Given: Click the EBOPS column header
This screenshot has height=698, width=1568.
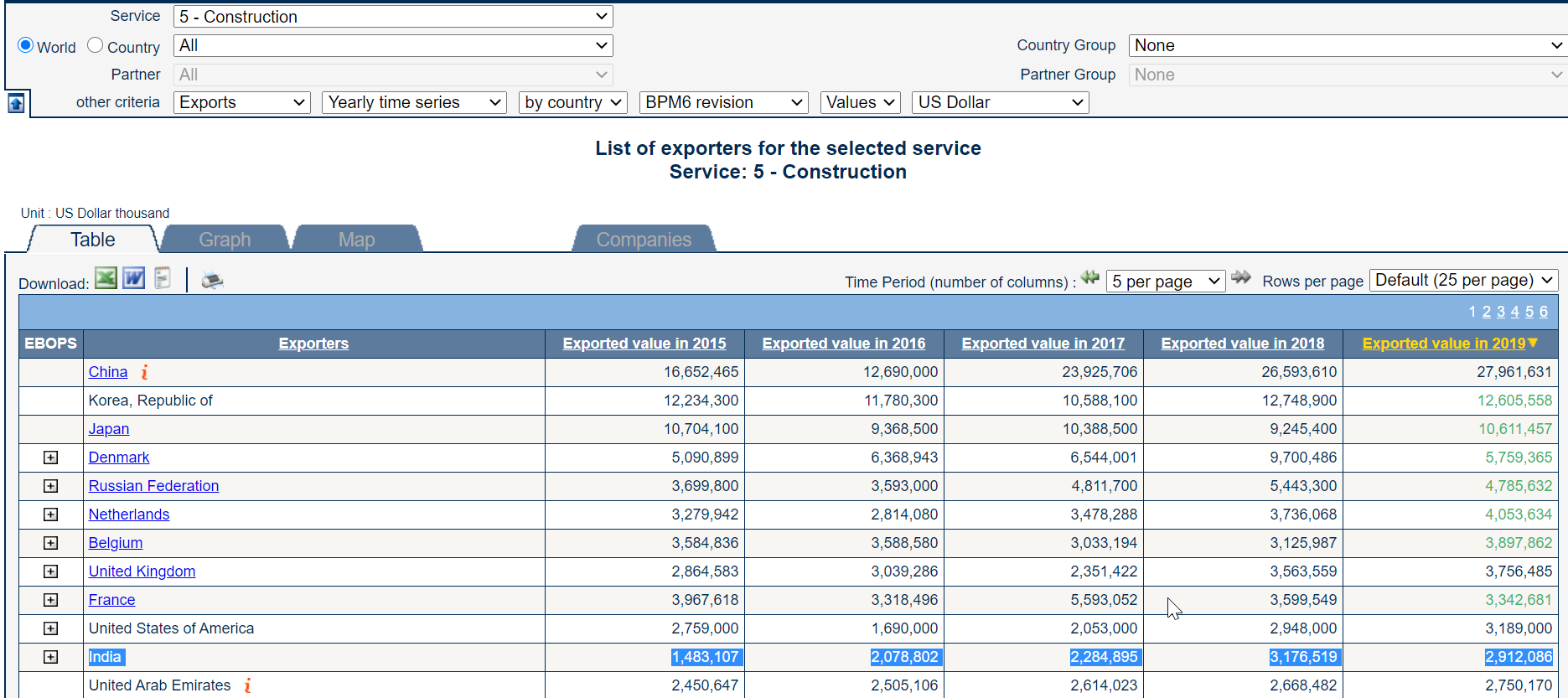Looking at the screenshot, I should pos(50,344).
